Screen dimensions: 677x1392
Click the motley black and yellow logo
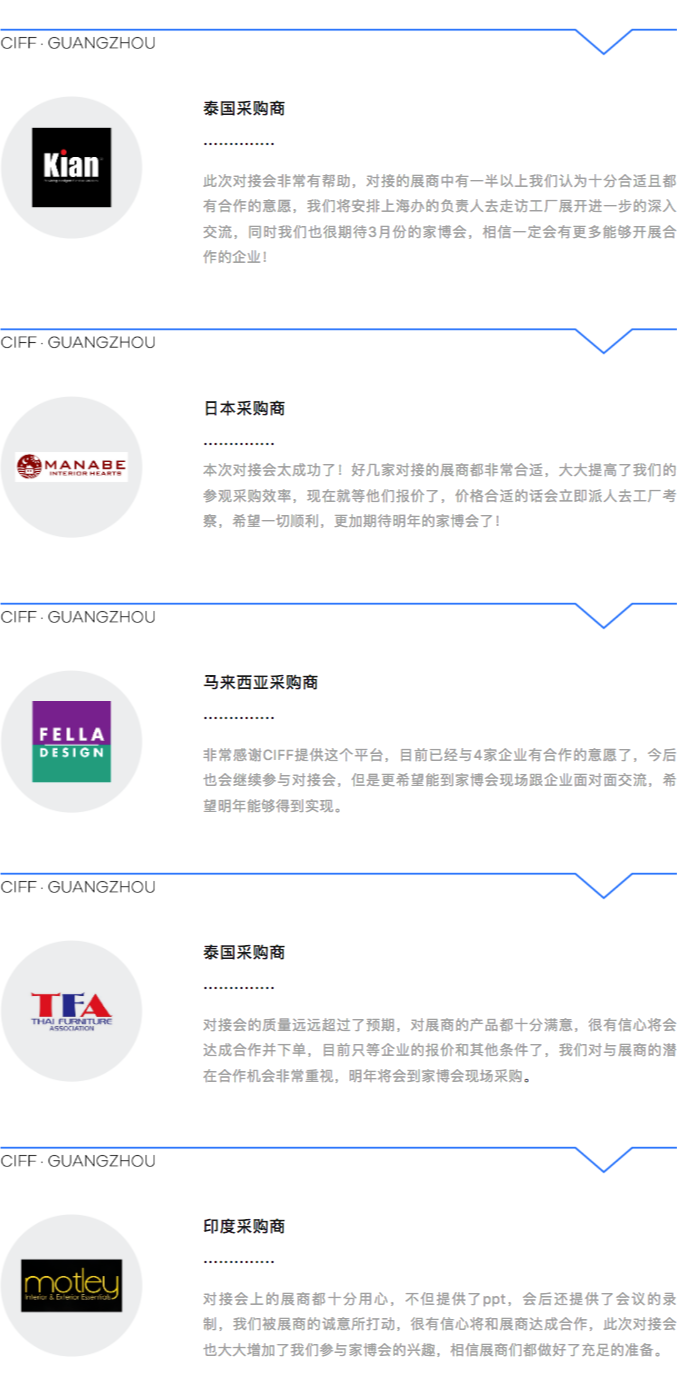(x=71, y=1285)
